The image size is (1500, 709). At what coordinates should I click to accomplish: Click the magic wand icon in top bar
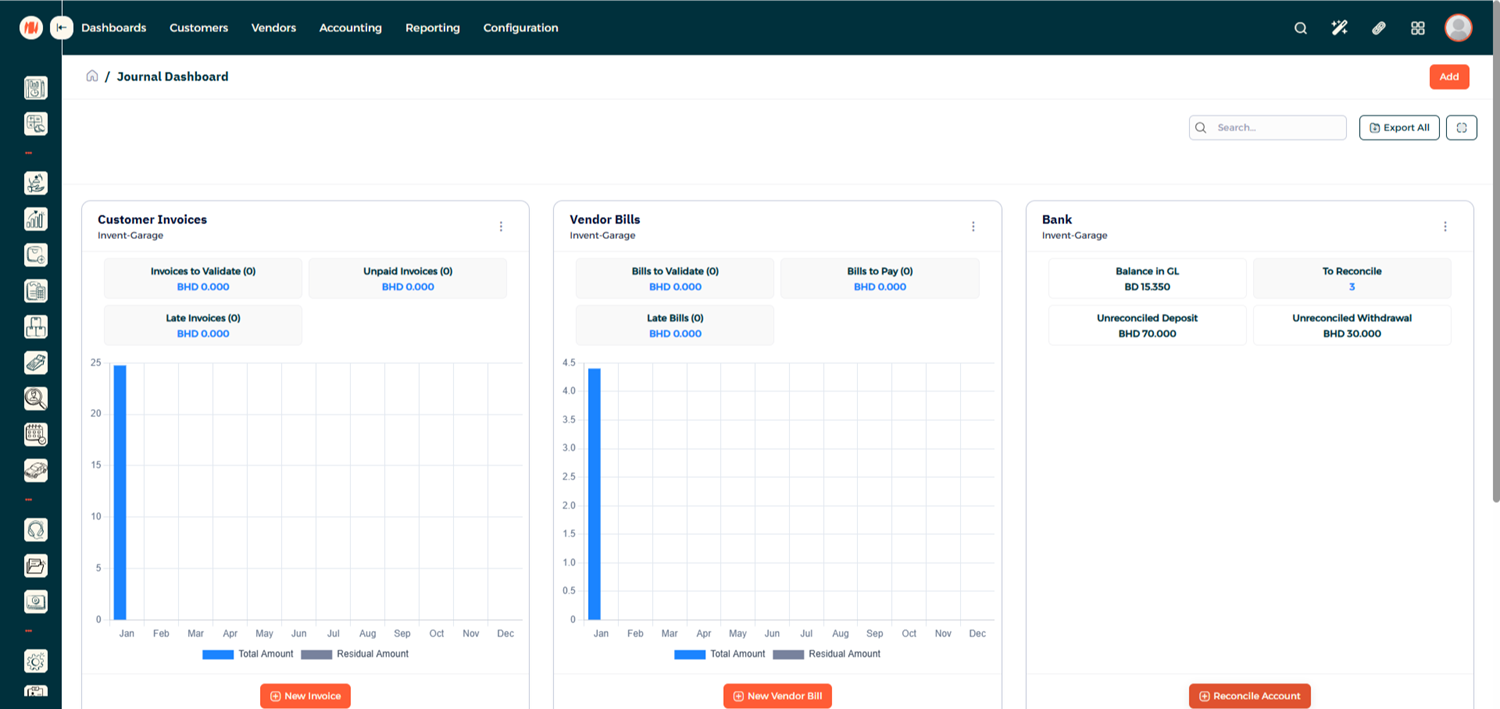[1339, 28]
